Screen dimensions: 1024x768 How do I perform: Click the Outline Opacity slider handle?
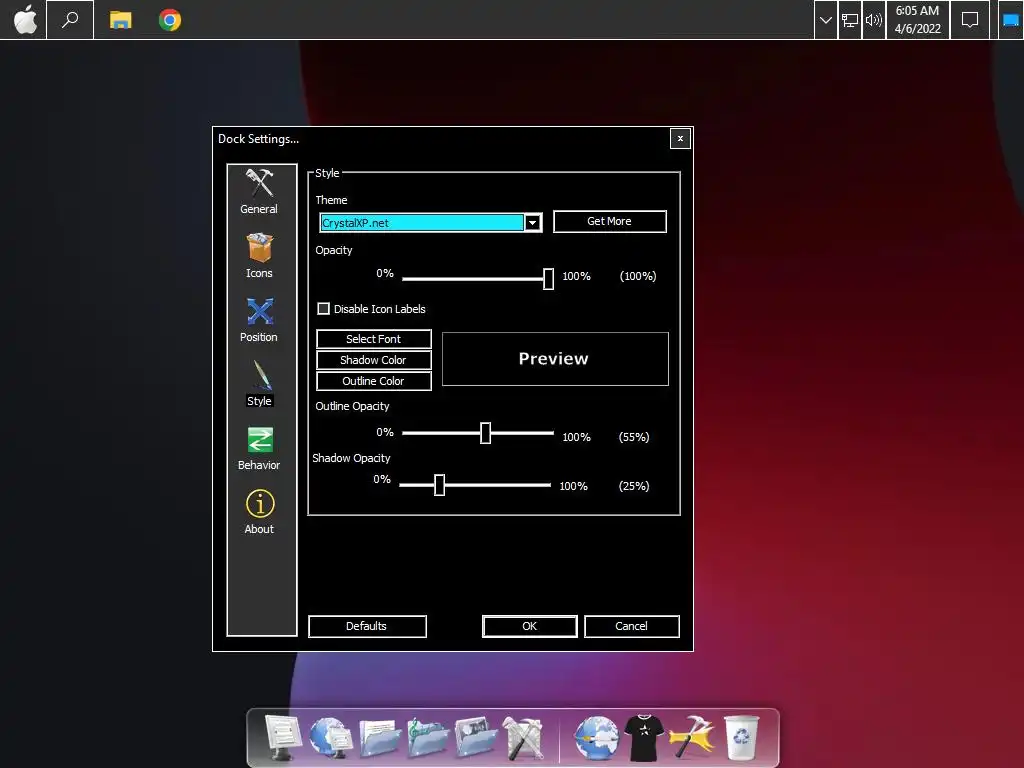485,433
